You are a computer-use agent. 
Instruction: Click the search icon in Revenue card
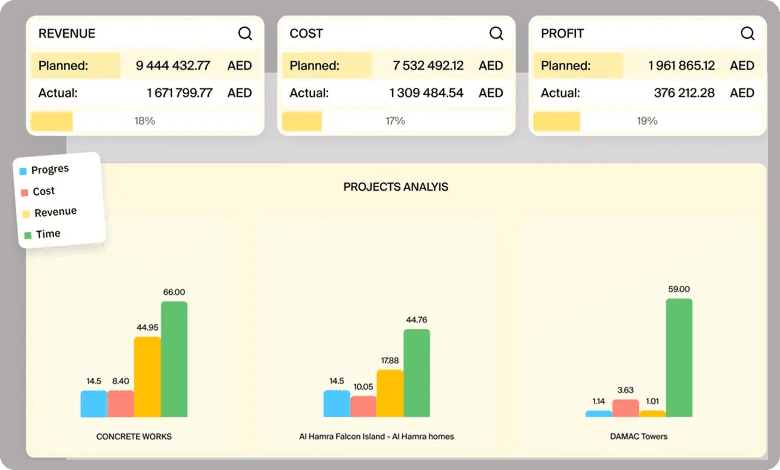point(245,33)
